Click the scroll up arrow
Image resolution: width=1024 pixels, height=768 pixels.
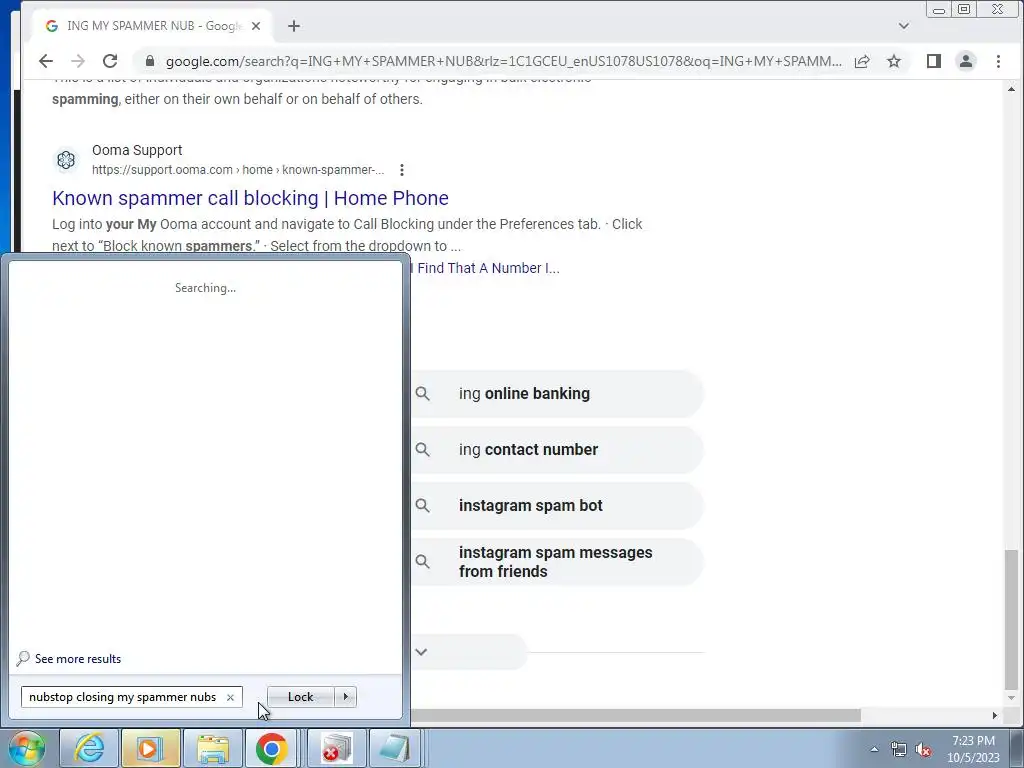(x=1011, y=89)
